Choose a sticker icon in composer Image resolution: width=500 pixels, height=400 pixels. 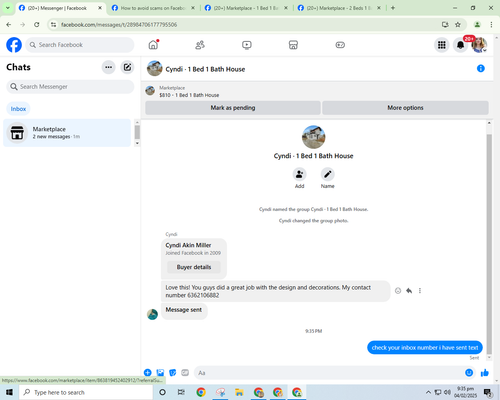[x=173, y=373]
